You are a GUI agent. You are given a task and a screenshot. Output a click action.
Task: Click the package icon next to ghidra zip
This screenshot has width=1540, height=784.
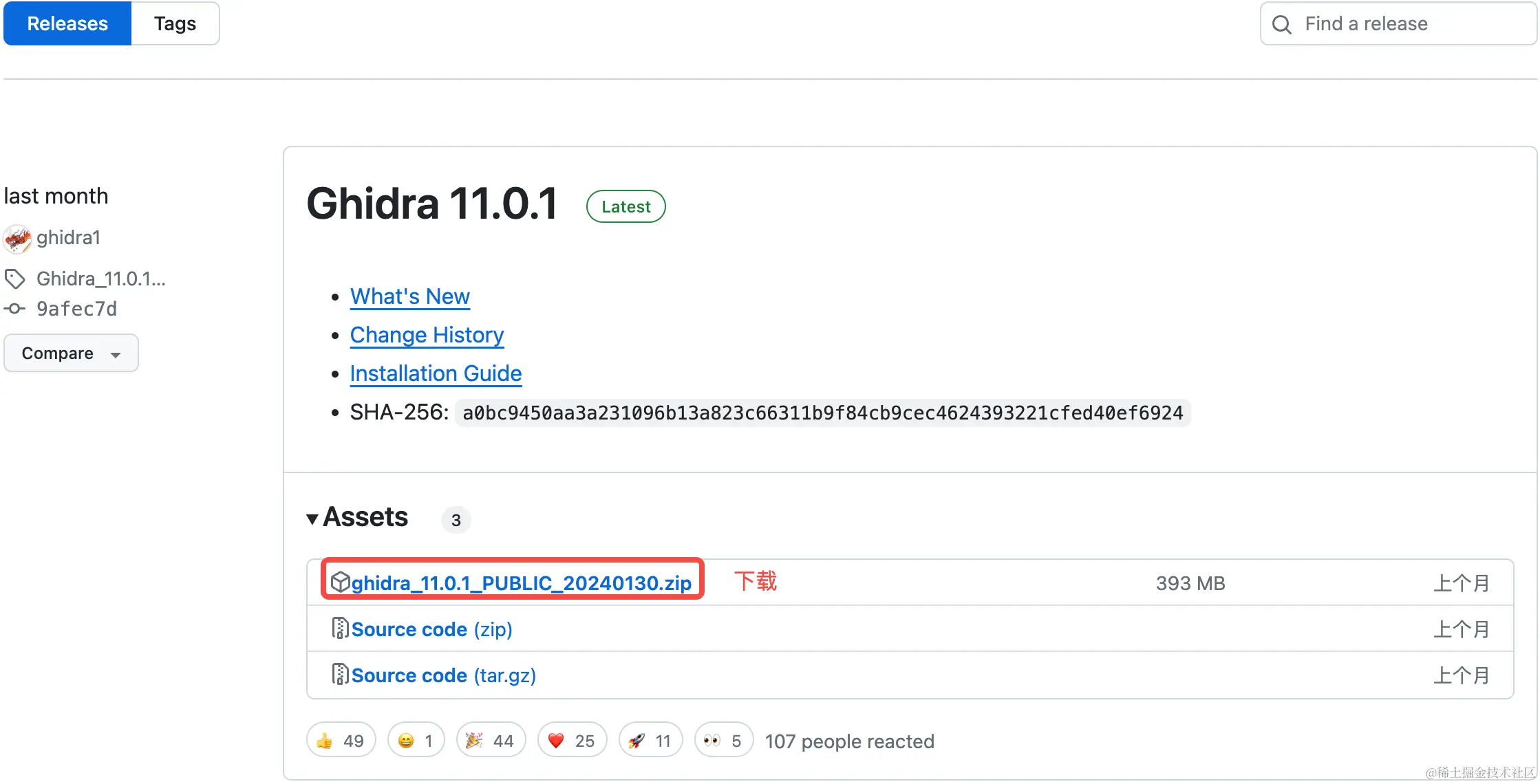[341, 582]
